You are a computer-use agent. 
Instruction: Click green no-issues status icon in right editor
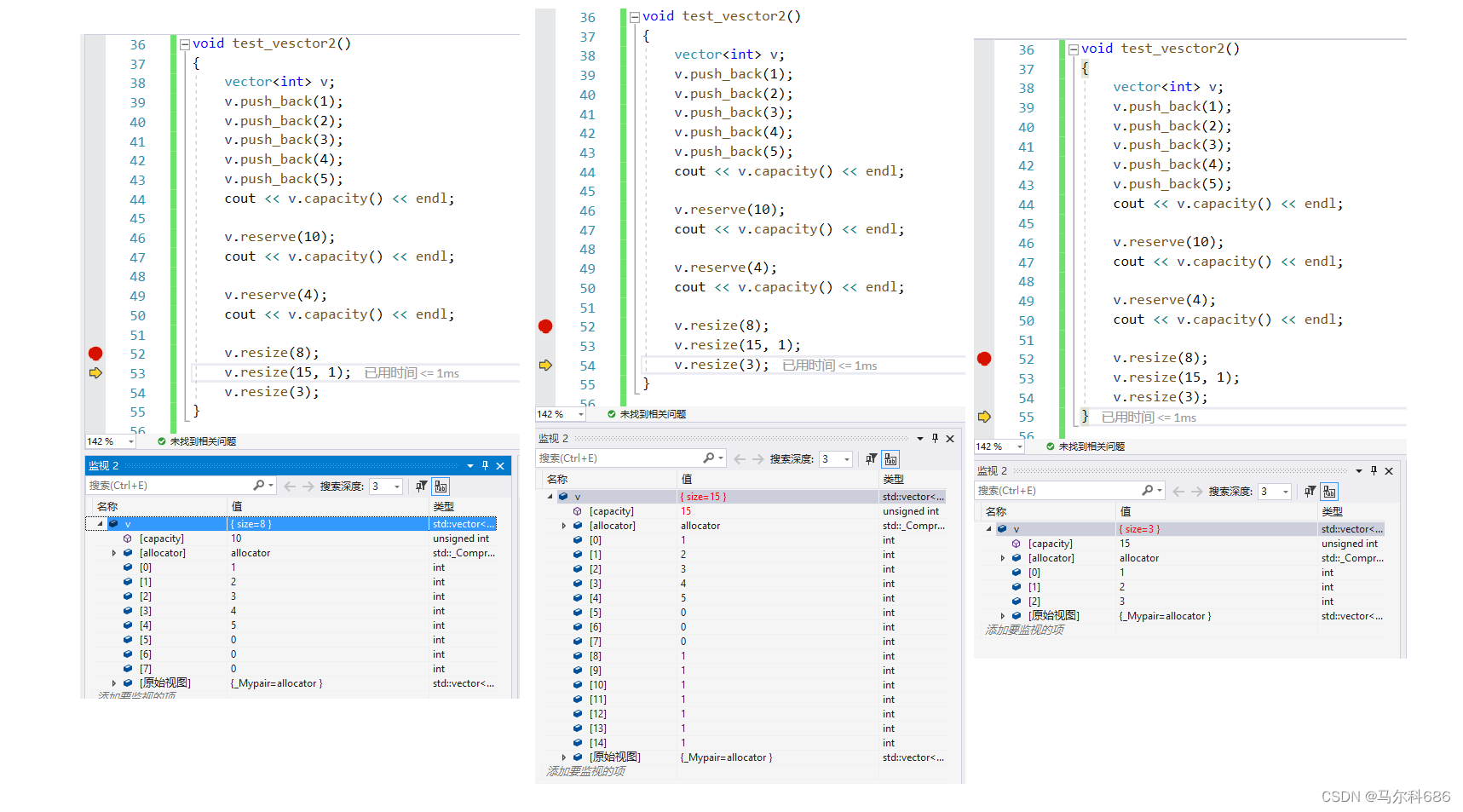(x=1051, y=446)
